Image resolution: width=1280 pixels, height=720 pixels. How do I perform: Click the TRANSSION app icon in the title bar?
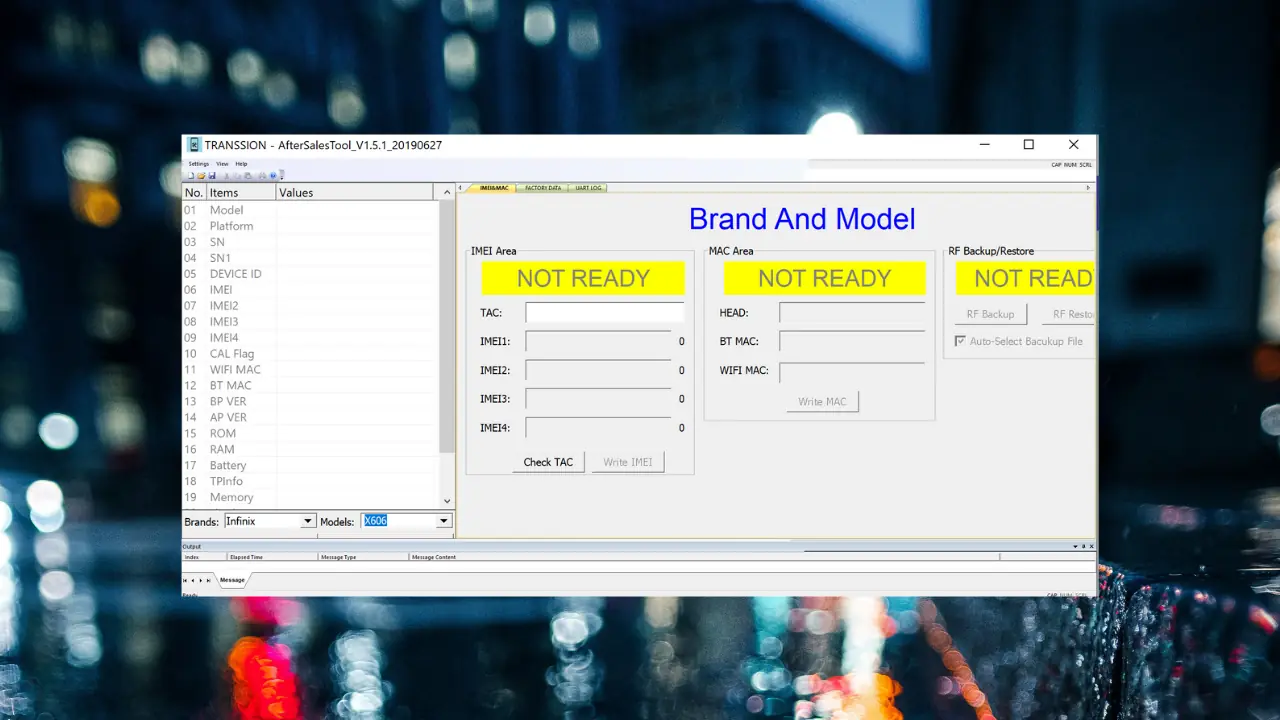click(x=194, y=144)
